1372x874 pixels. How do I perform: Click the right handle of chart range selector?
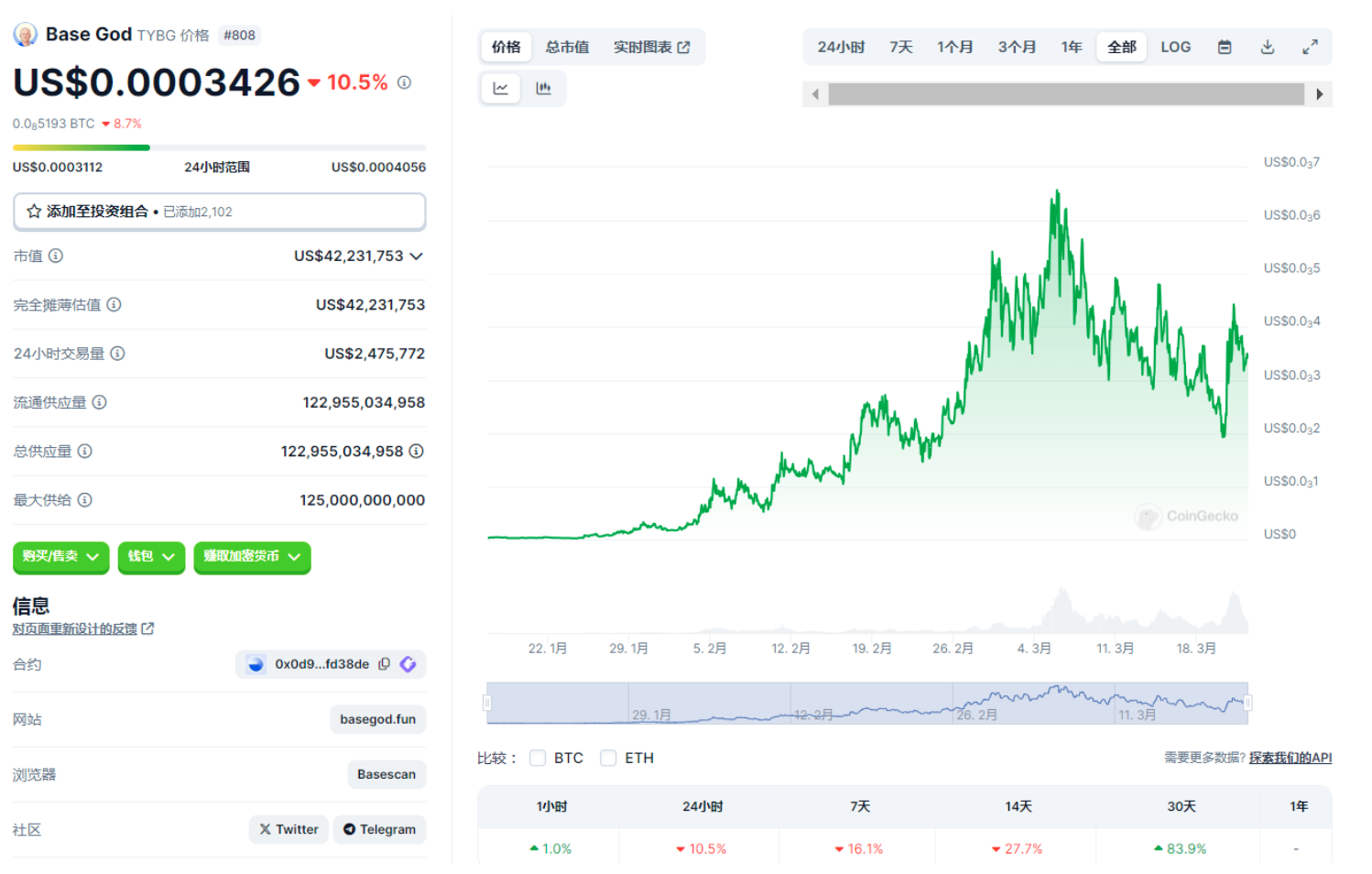[x=1247, y=703]
